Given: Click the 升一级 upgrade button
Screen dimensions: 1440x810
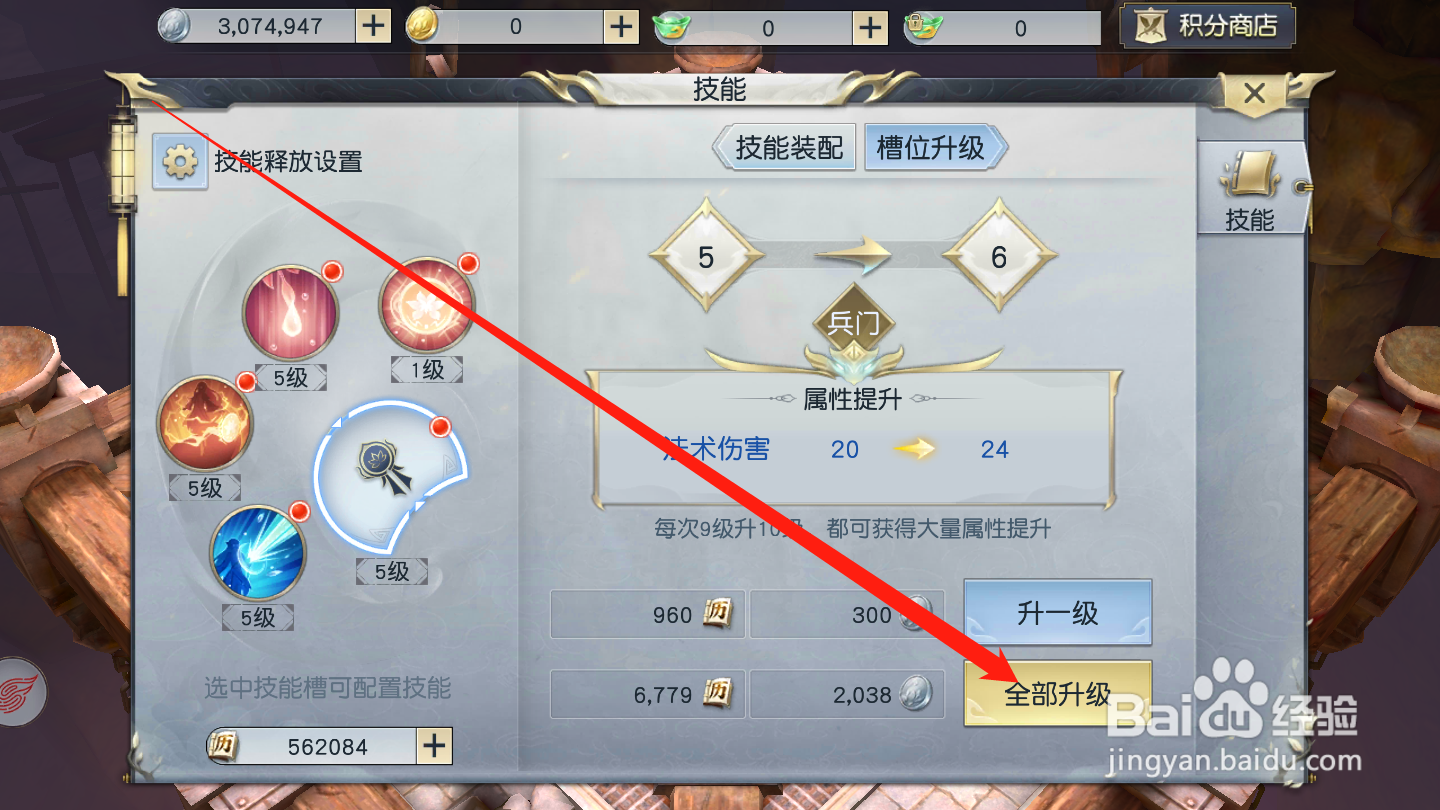Looking at the screenshot, I should 1058,613.
